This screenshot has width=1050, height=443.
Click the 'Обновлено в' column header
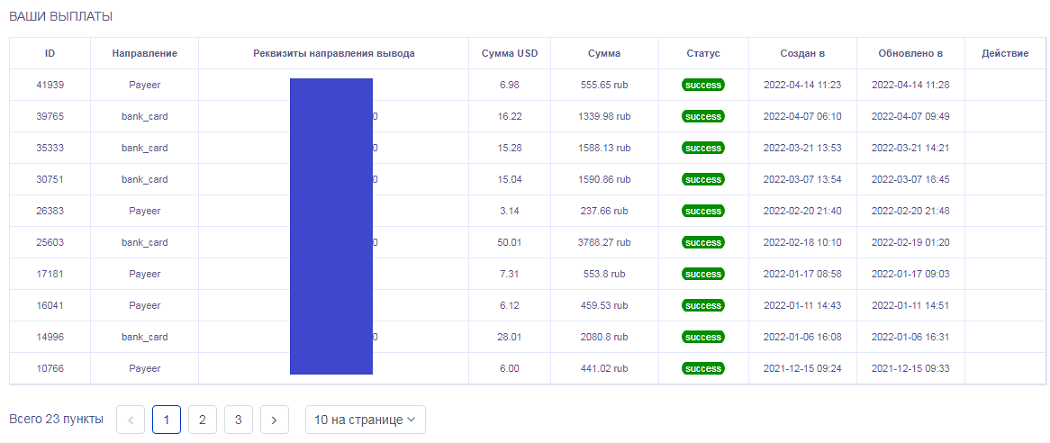[x=910, y=54]
